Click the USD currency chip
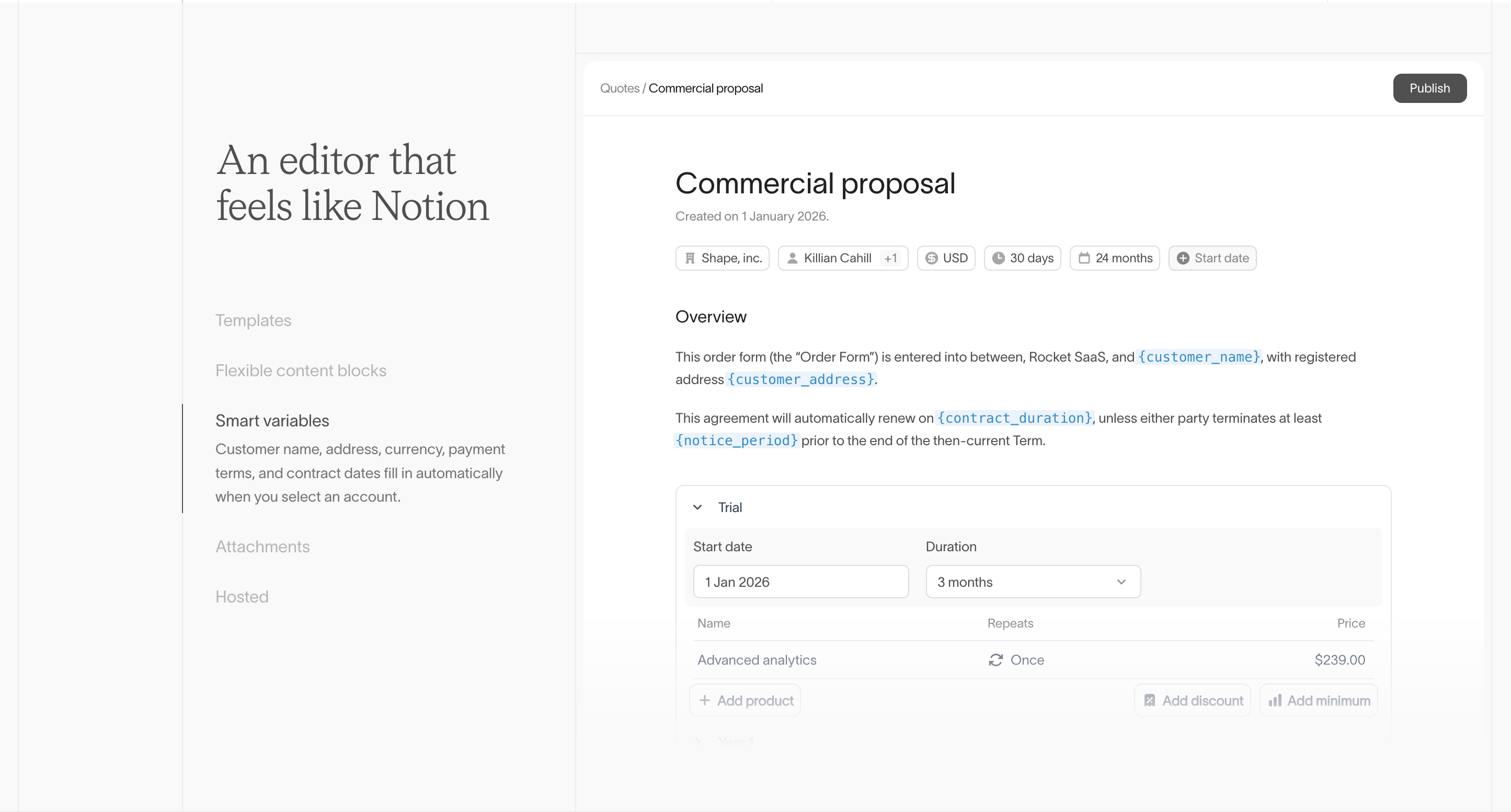 pyautogui.click(x=946, y=258)
